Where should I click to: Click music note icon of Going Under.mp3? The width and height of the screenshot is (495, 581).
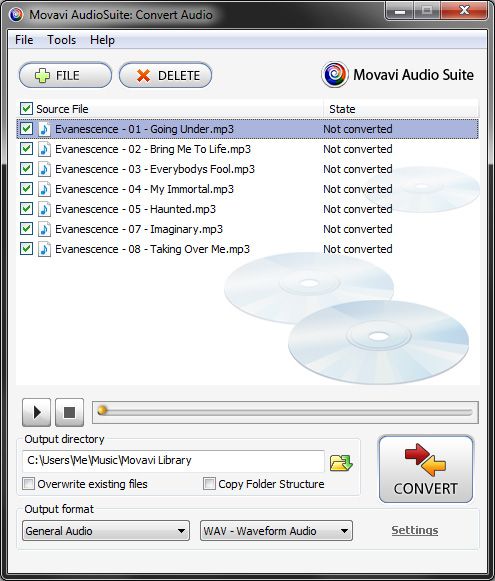point(44,129)
